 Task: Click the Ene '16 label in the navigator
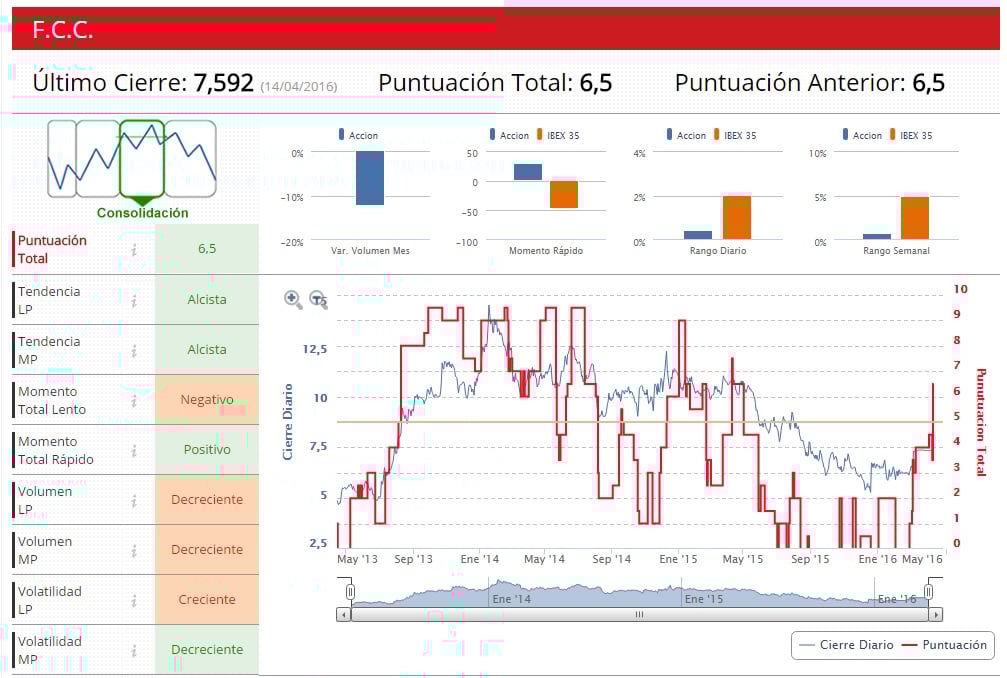(897, 599)
